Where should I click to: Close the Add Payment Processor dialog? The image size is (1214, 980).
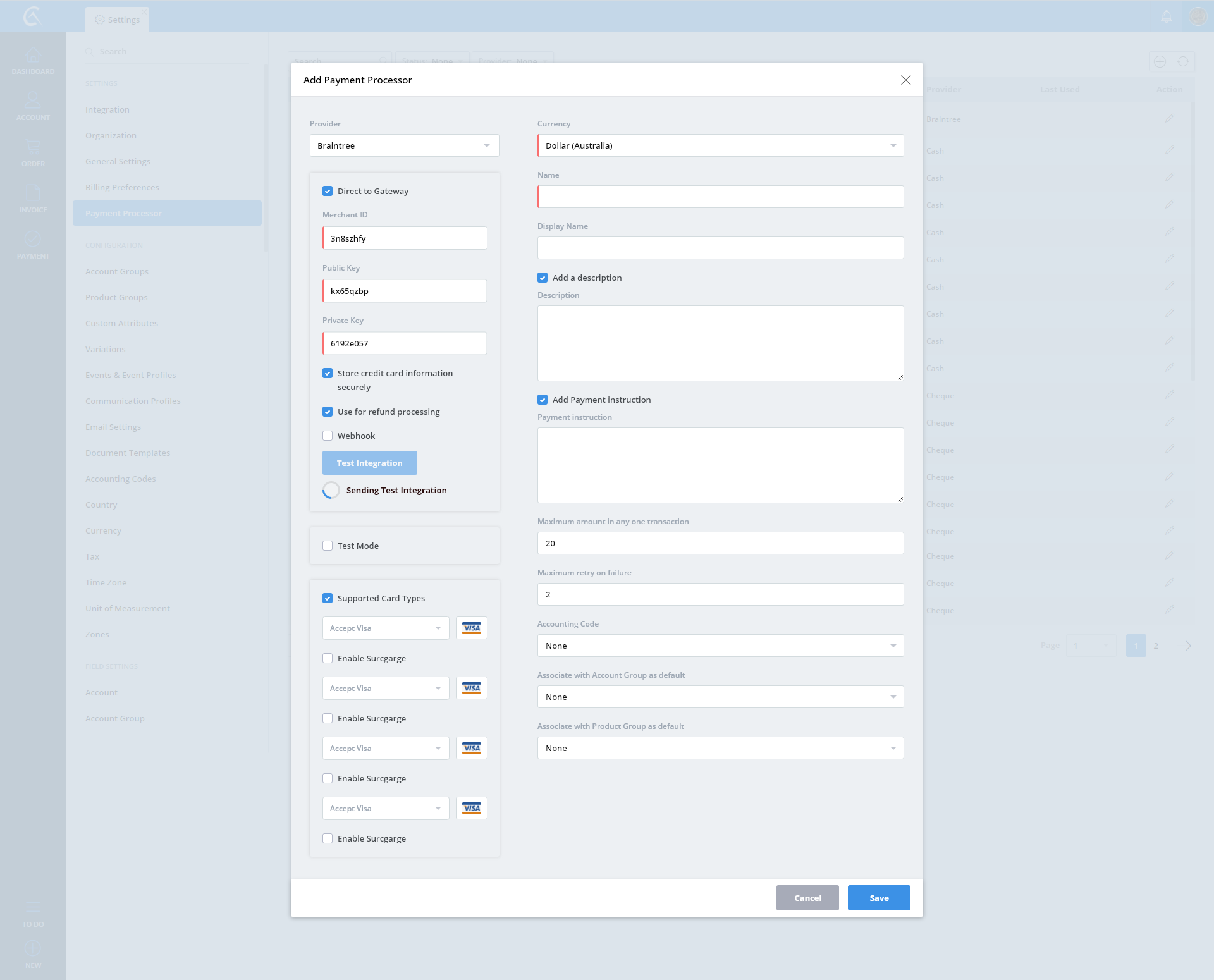(x=905, y=80)
